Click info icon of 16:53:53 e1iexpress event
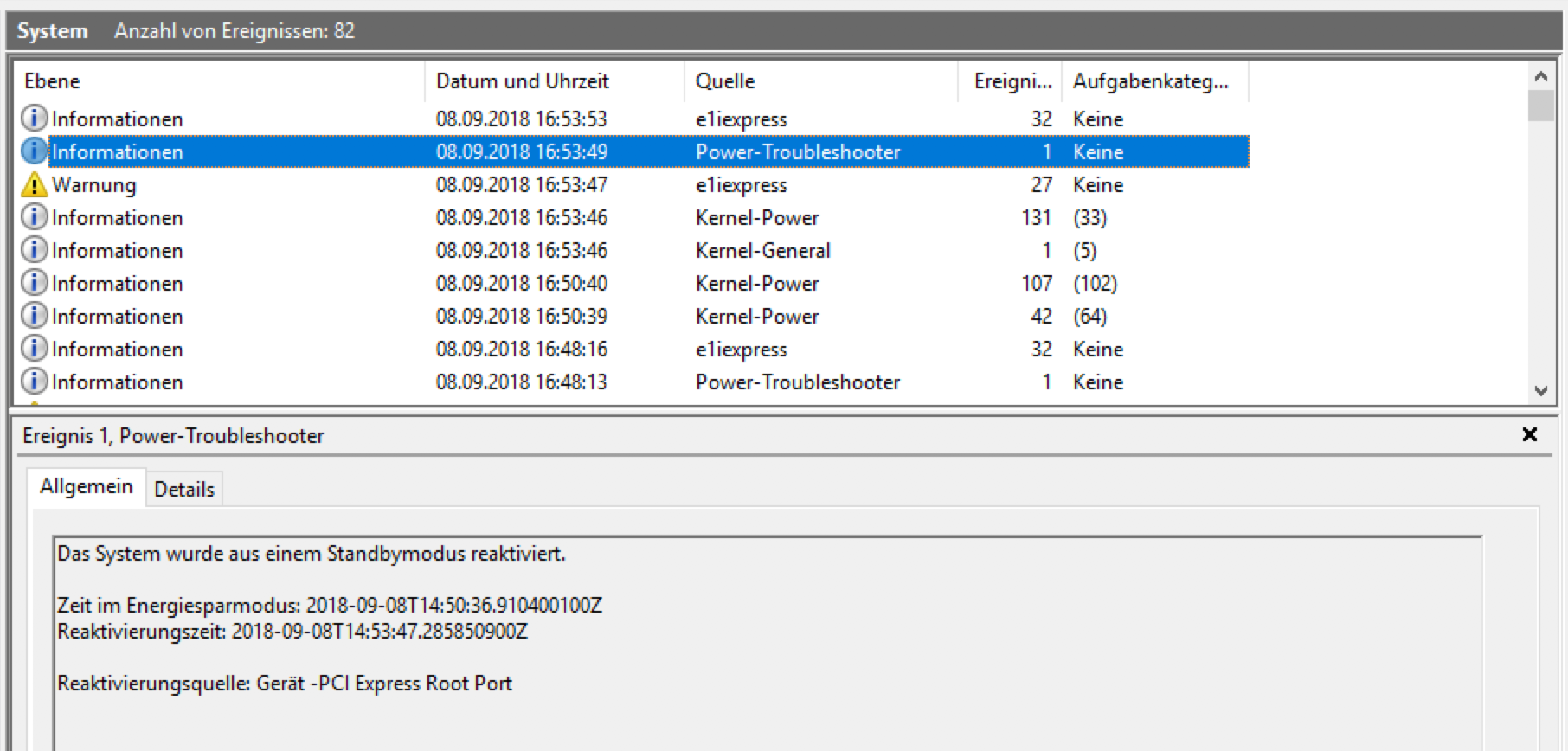1568x751 pixels. (x=34, y=118)
